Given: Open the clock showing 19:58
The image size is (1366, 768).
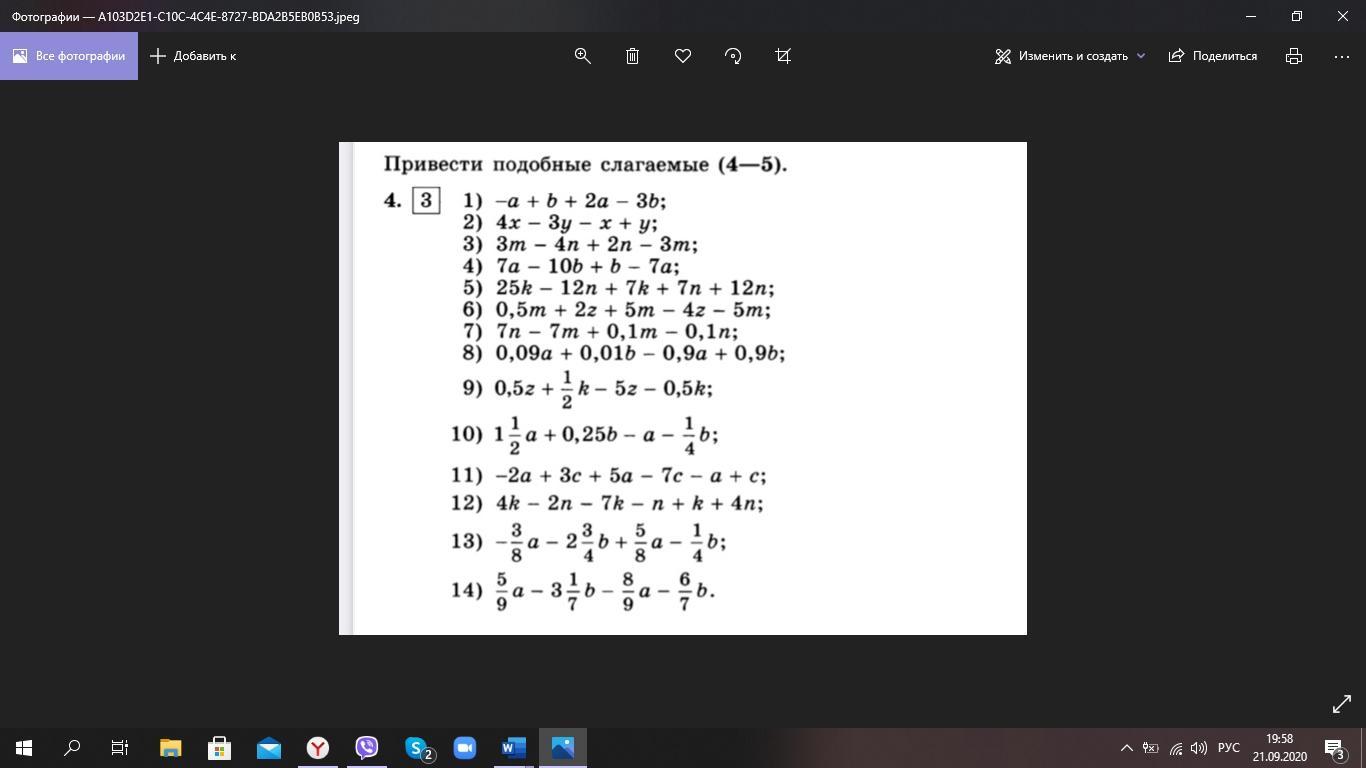Looking at the screenshot, I should coord(1280,748).
